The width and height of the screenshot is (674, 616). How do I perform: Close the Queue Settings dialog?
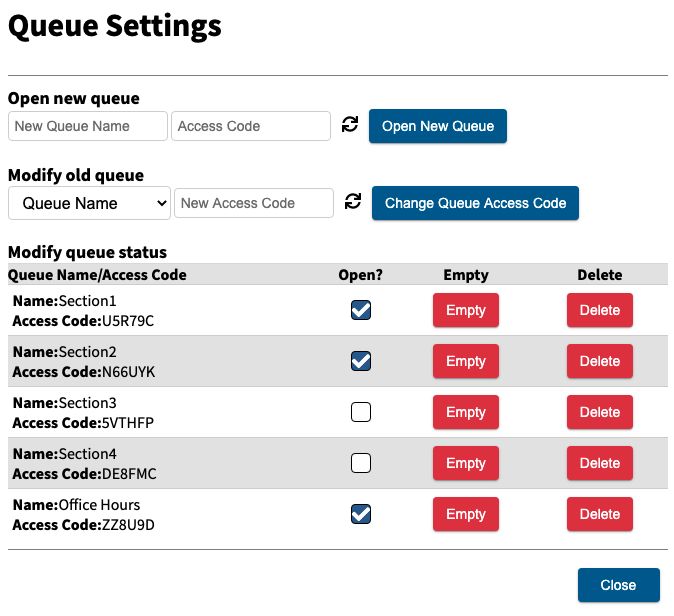pyautogui.click(x=618, y=585)
